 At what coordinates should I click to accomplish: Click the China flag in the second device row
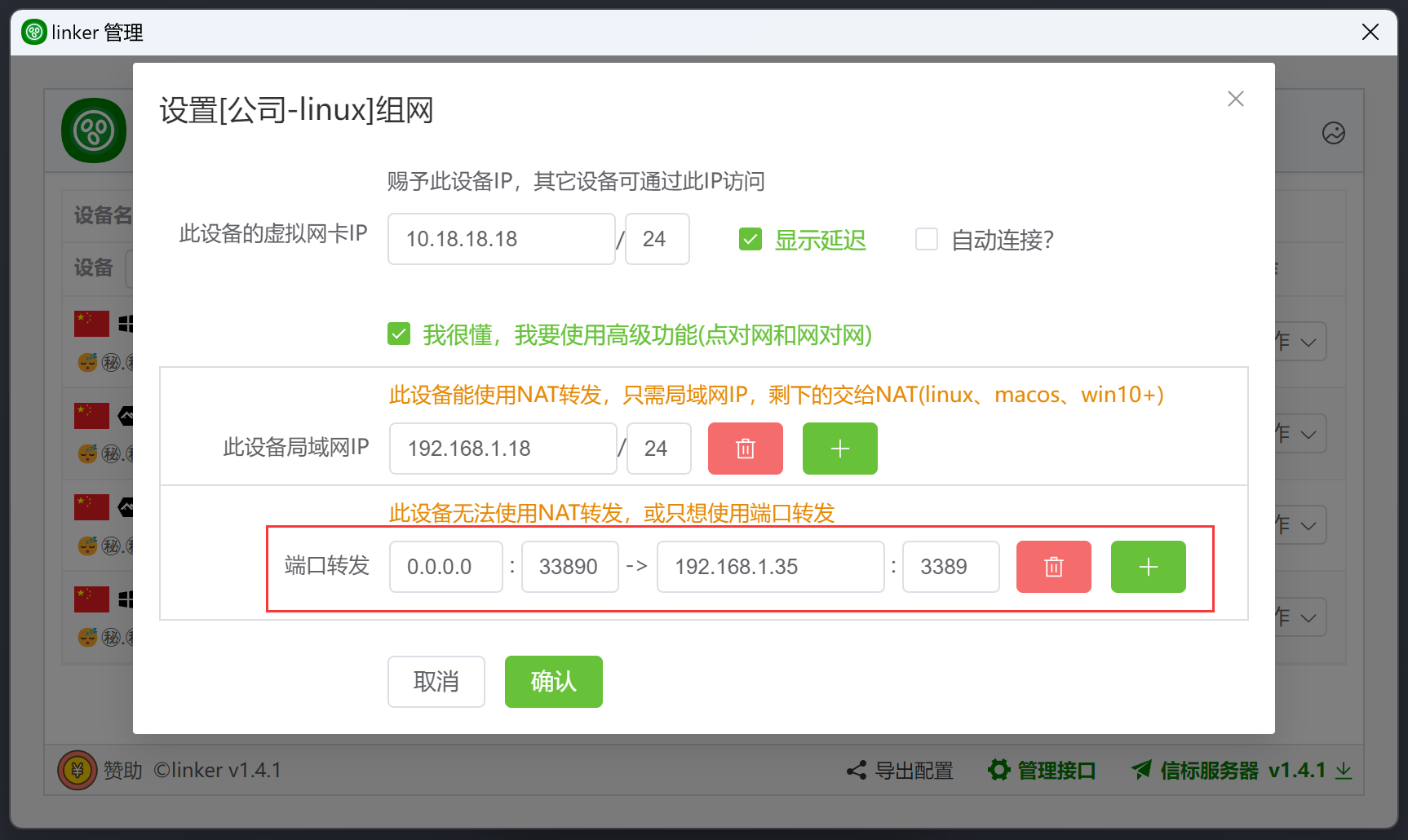point(91,416)
